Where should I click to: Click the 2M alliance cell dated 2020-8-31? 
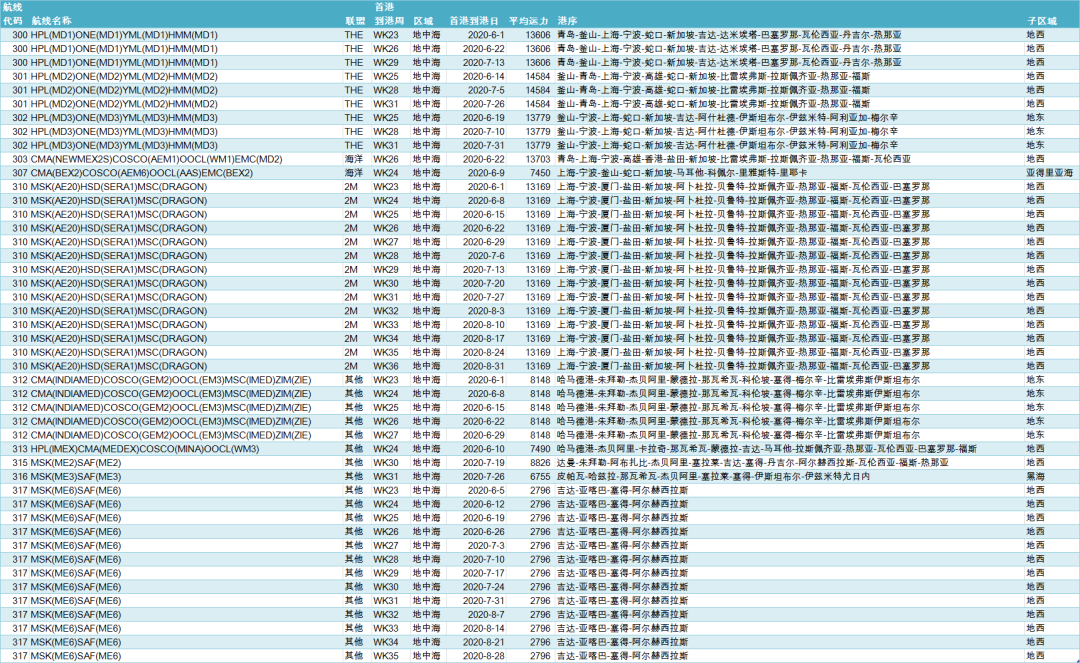[351, 366]
